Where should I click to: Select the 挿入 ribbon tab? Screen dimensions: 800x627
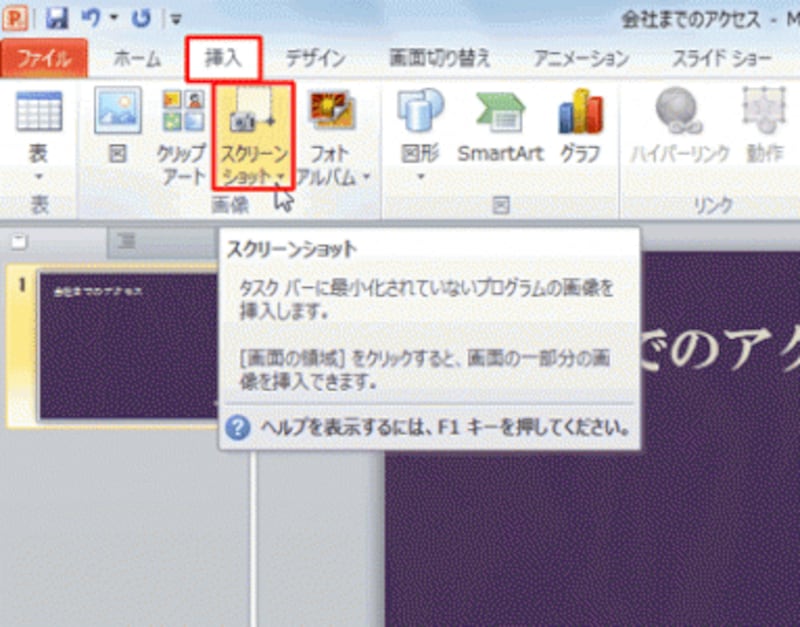click(223, 58)
